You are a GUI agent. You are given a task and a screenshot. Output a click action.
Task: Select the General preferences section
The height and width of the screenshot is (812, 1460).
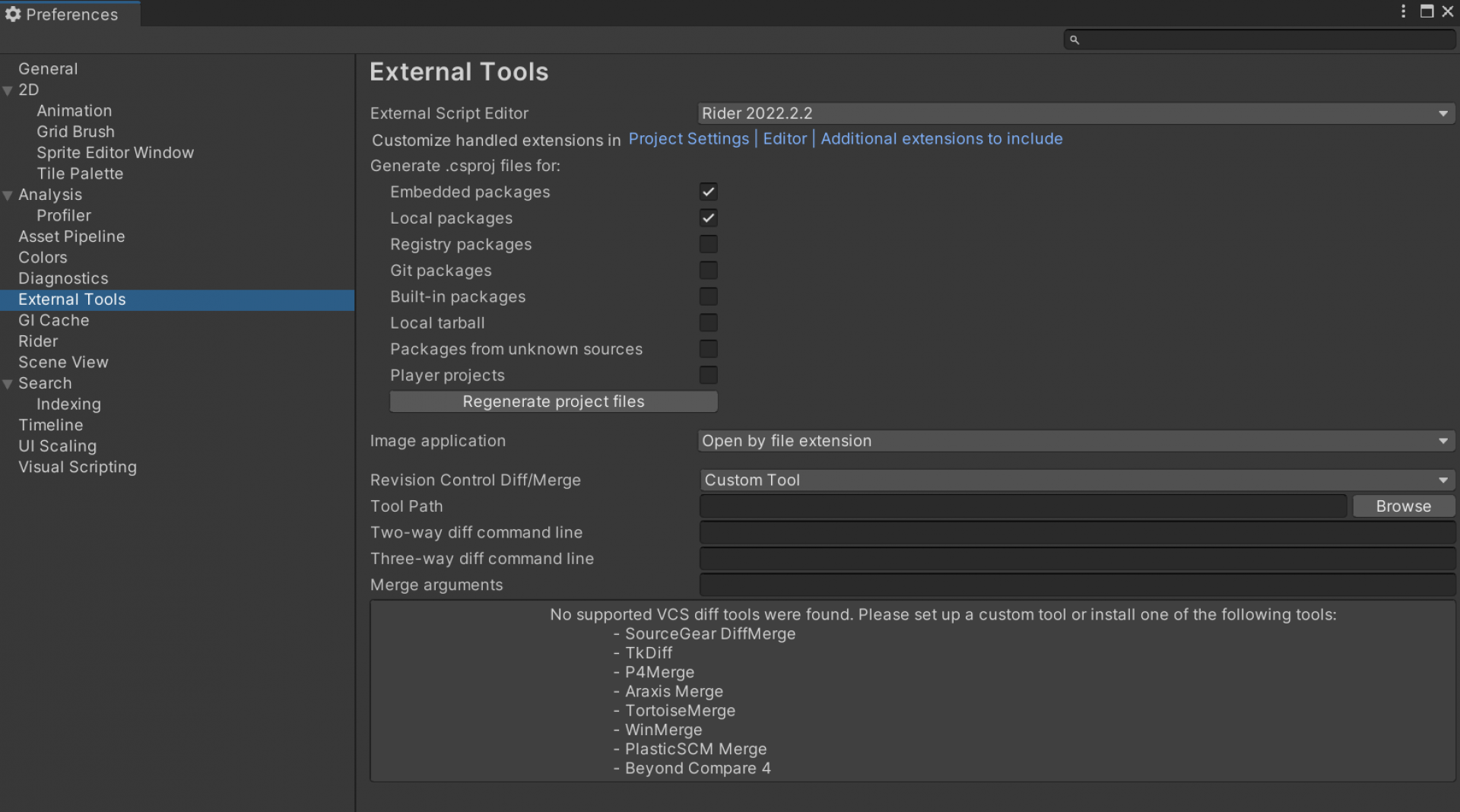pyautogui.click(x=48, y=68)
